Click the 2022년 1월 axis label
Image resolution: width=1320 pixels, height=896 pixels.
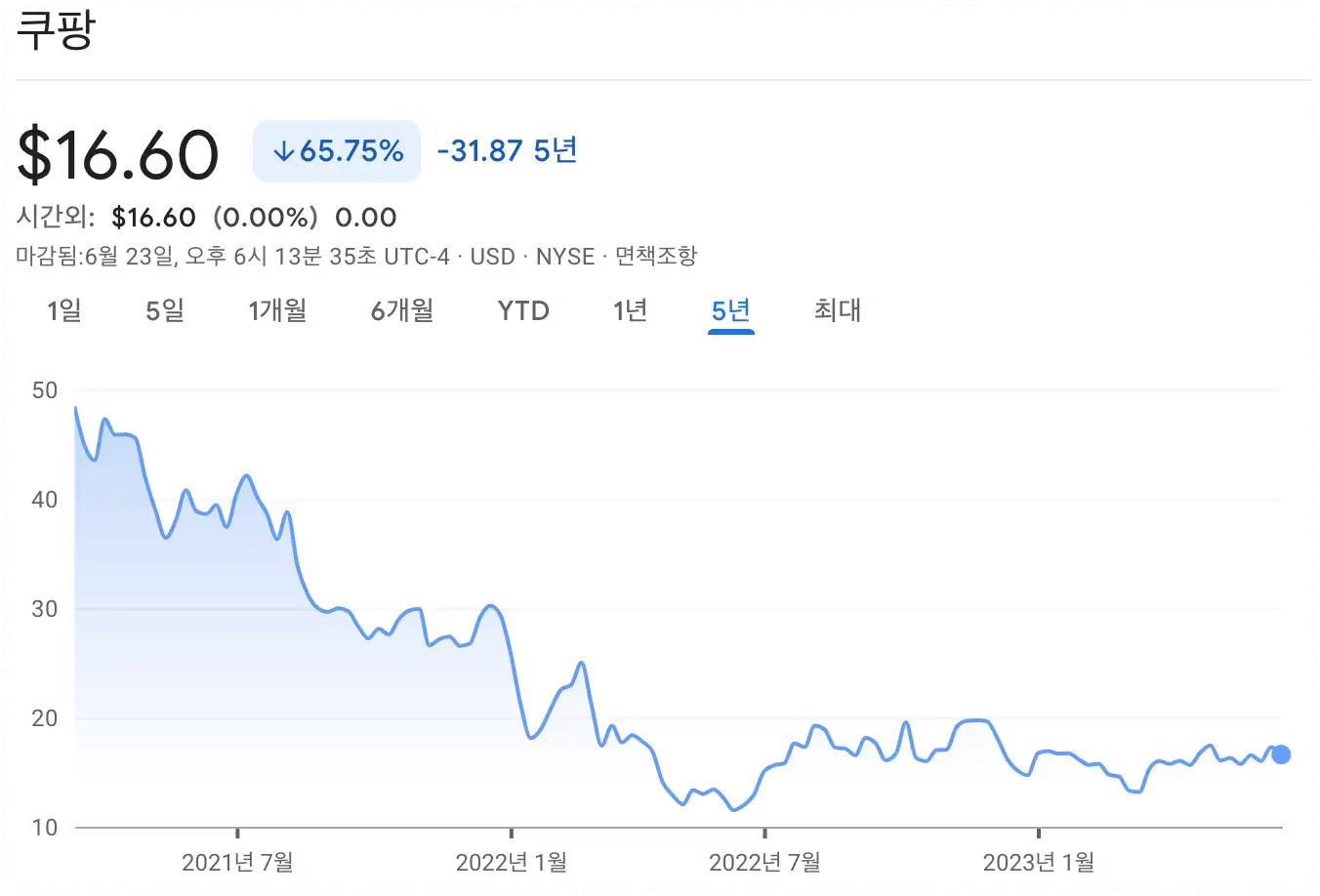coord(511,862)
